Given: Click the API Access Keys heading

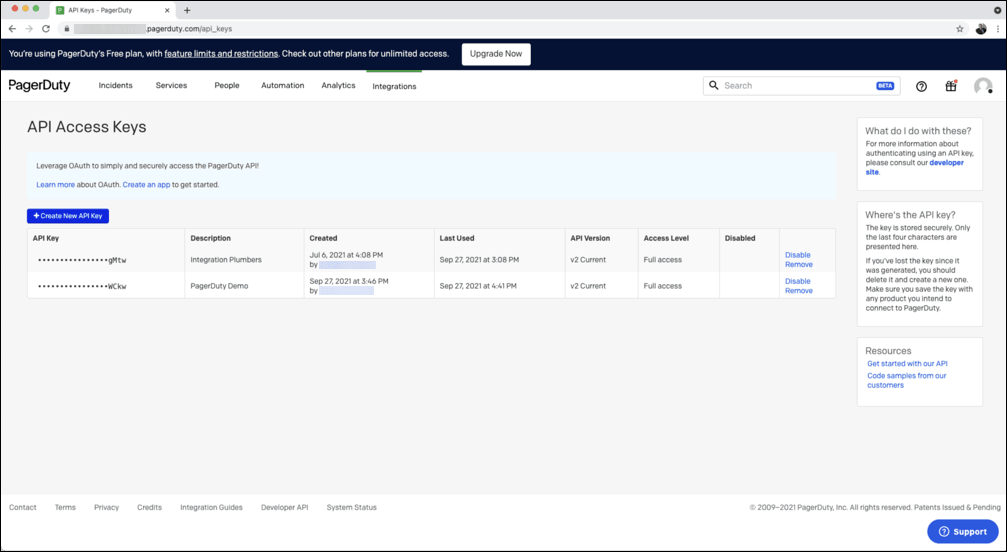Looking at the screenshot, I should pos(87,127).
